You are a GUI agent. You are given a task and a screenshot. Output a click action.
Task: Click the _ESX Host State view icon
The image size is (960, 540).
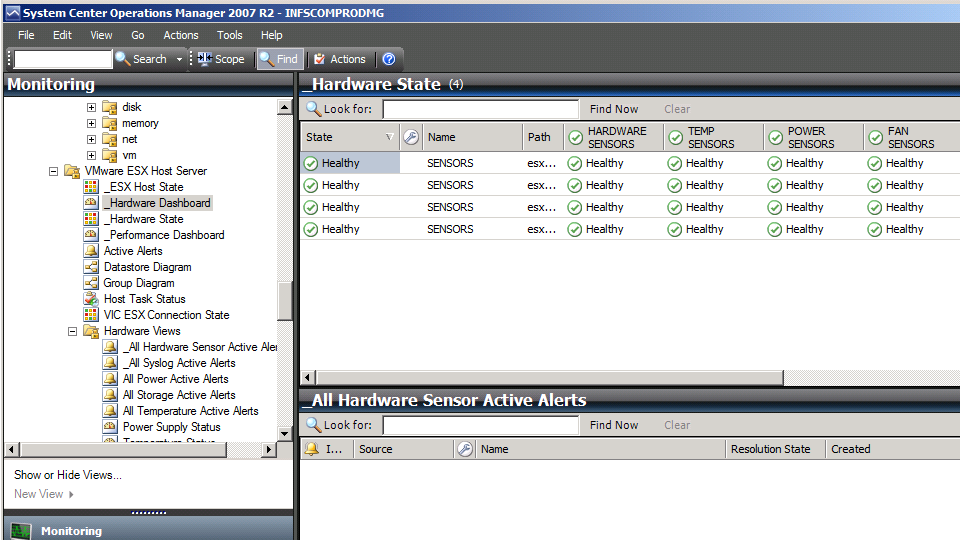91,187
